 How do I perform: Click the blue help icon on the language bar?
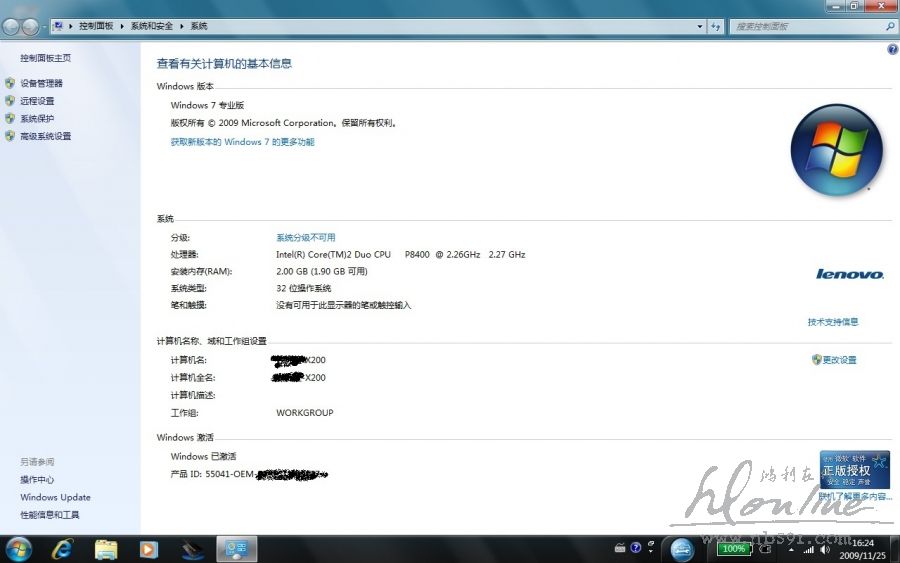click(635, 548)
